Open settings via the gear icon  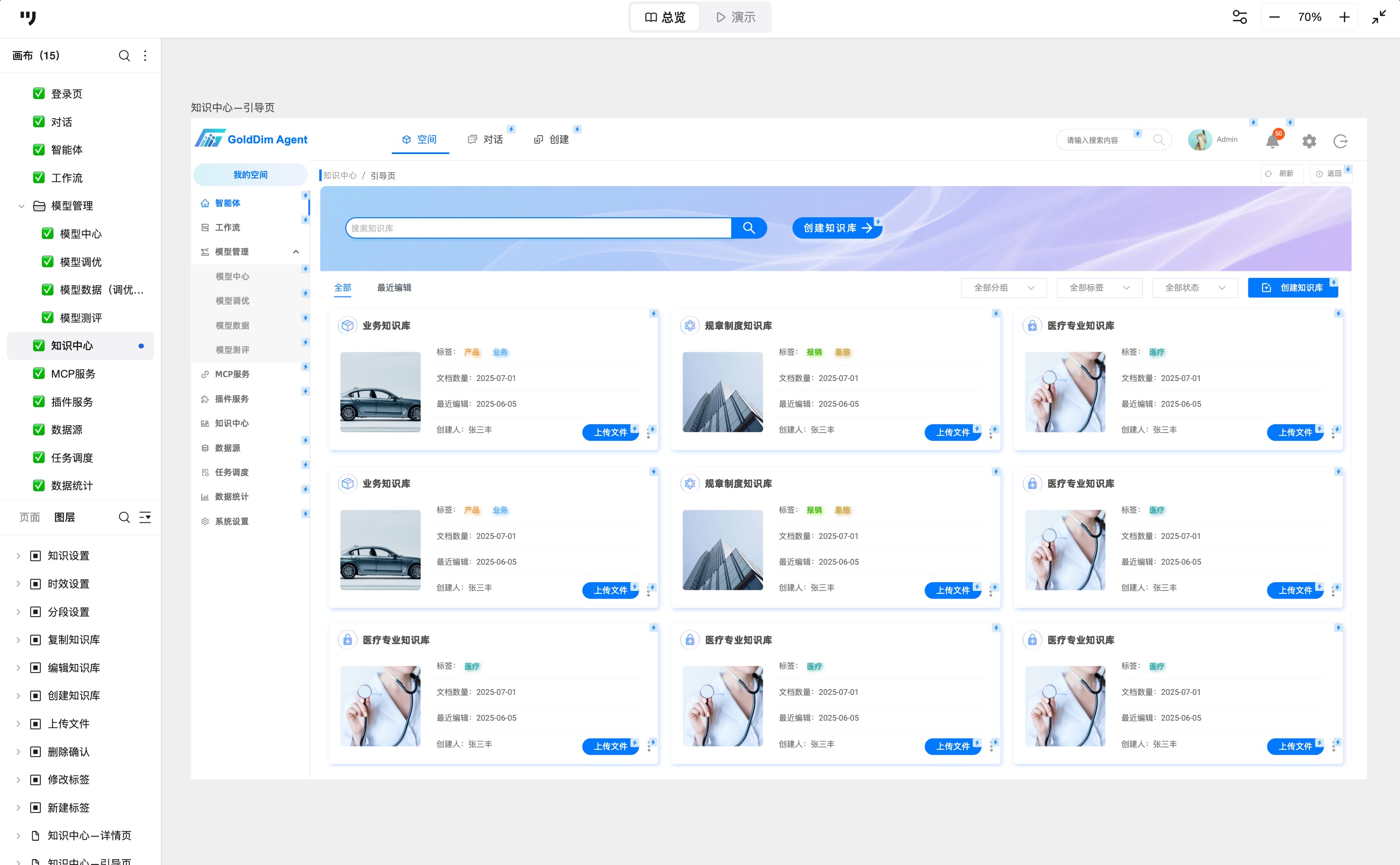click(x=1309, y=141)
